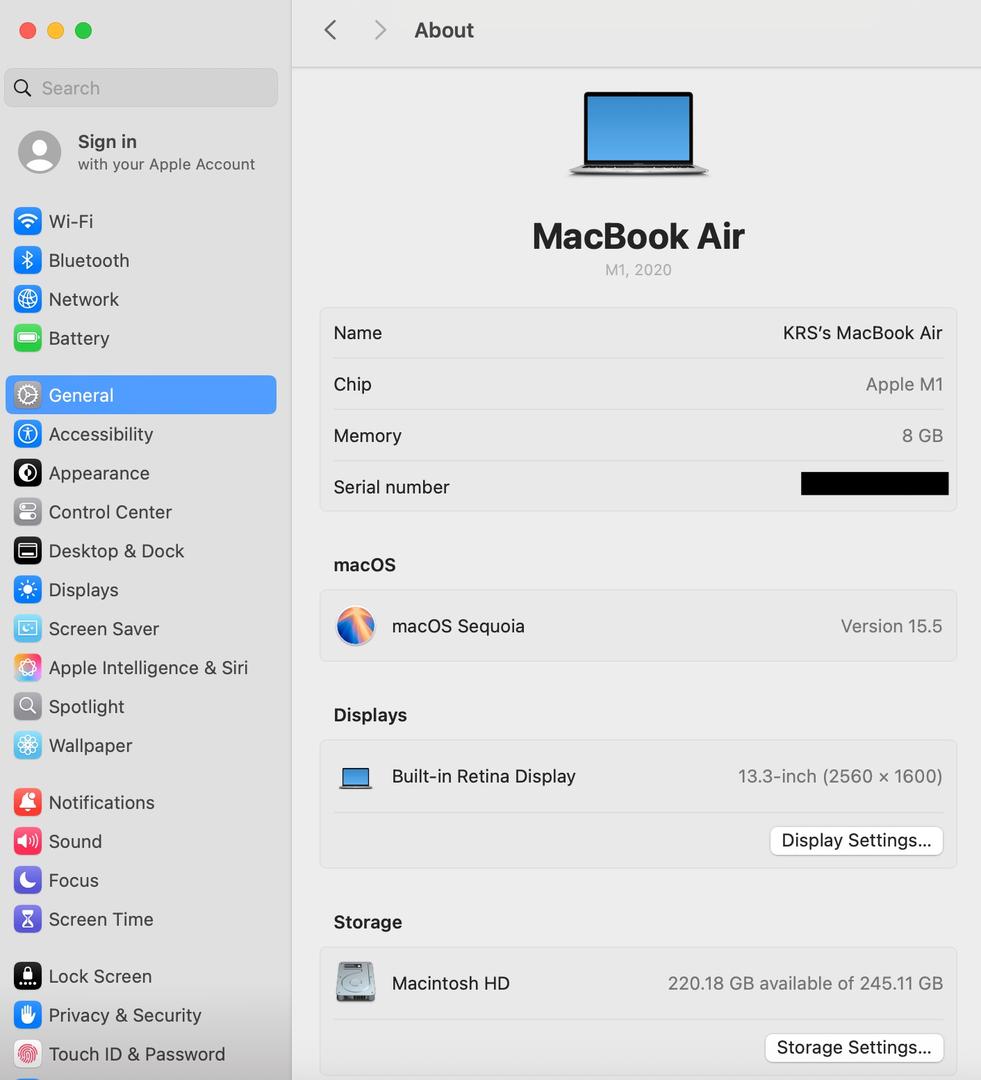Click the Desktop & Dock icon
Image resolution: width=981 pixels, height=1080 pixels.
pyautogui.click(x=28, y=551)
